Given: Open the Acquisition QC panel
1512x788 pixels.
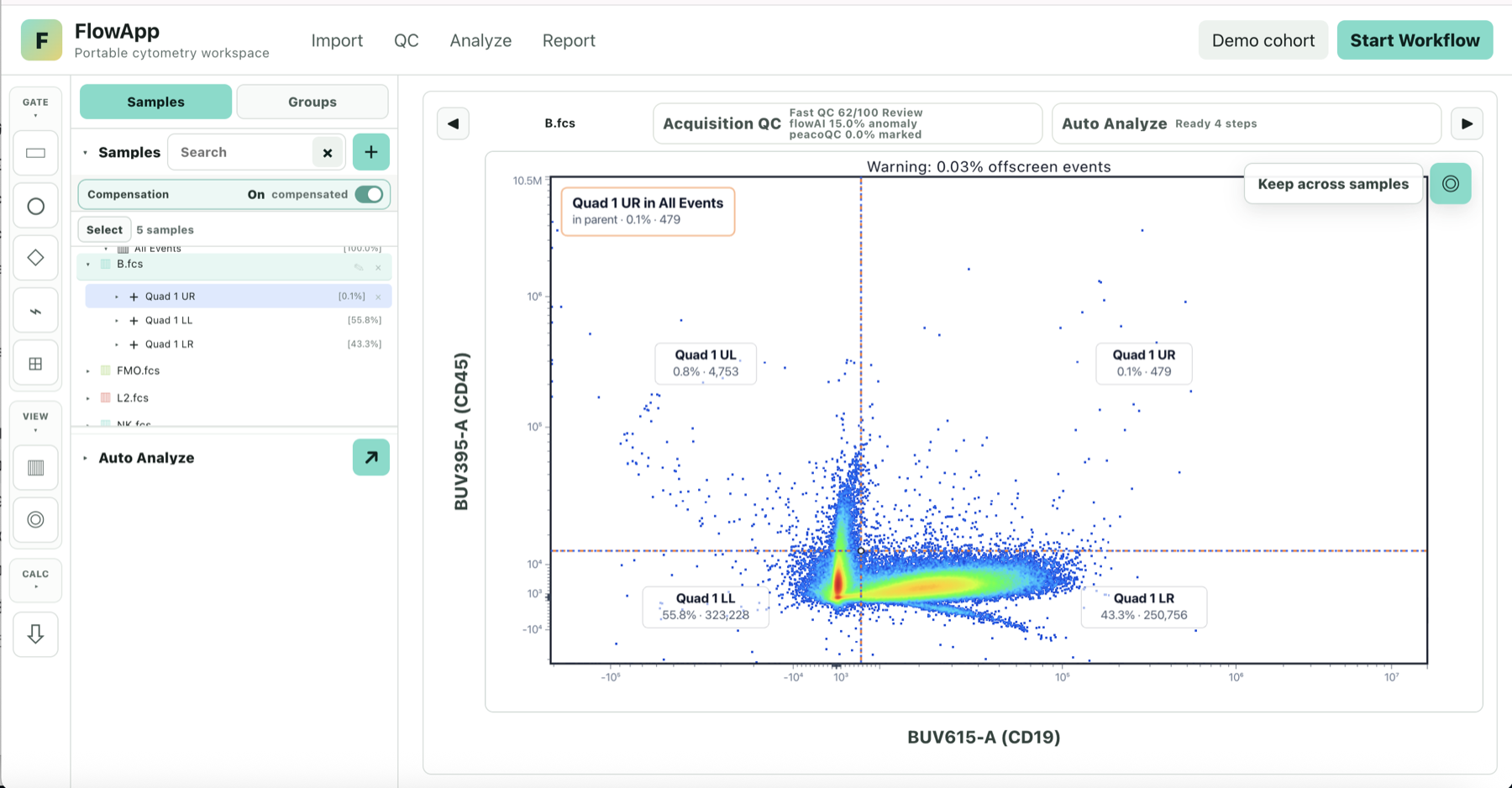Looking at the screenshot, I should (x=848, y=123).
